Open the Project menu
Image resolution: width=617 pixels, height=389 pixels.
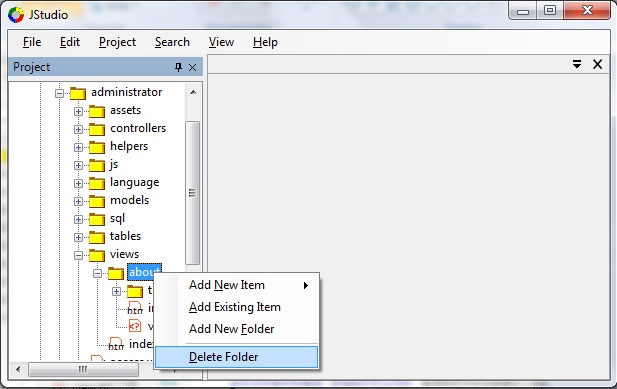[x=117, y=42]
